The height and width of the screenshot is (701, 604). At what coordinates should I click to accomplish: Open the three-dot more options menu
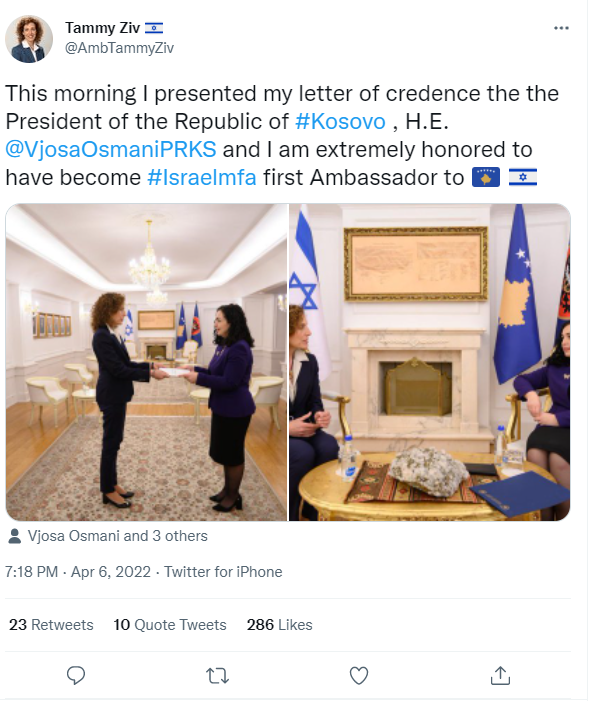tap(561, 28)
